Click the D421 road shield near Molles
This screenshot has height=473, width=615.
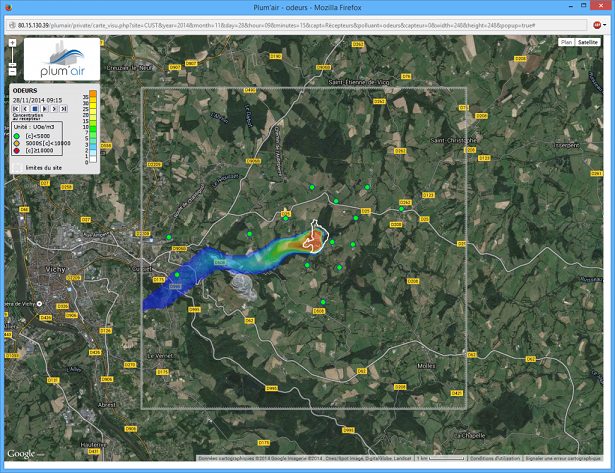[x=457, y=393]
